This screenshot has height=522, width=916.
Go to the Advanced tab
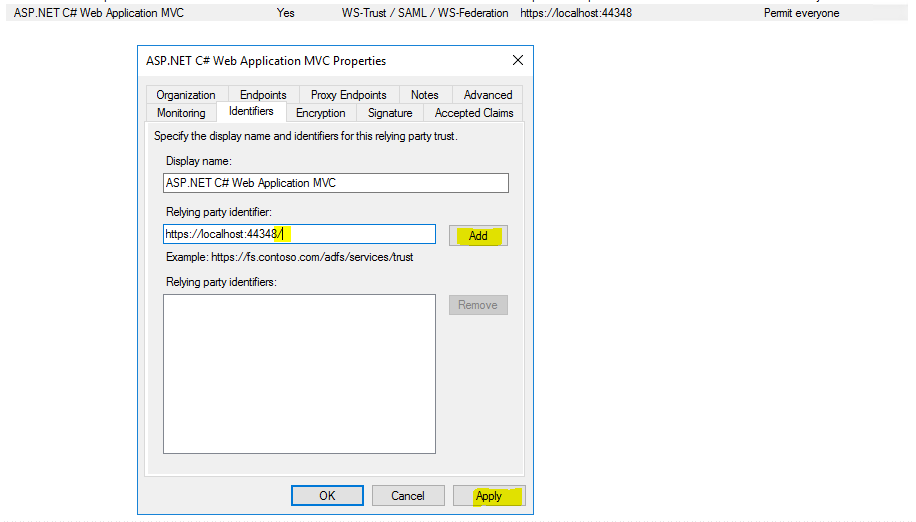(x=488, y=95)
